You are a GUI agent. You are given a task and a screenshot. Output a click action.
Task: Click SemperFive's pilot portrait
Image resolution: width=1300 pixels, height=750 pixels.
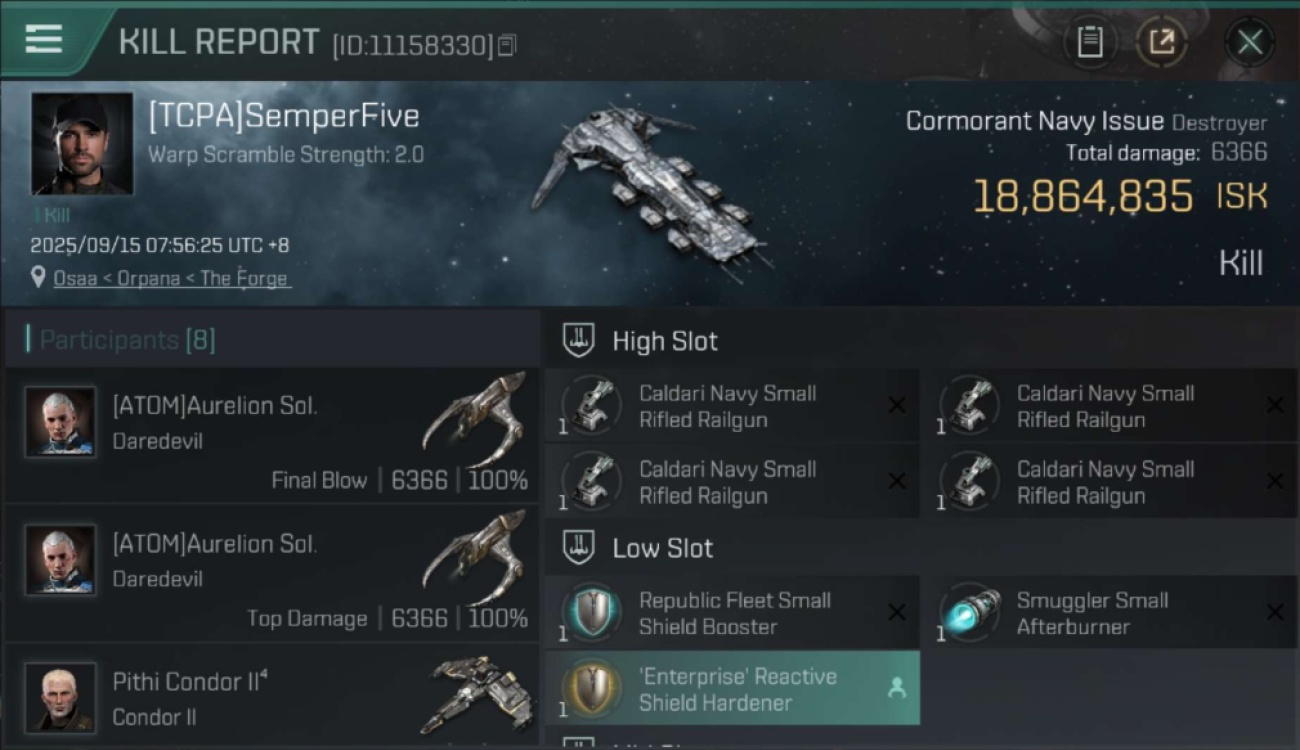(82, 143)
